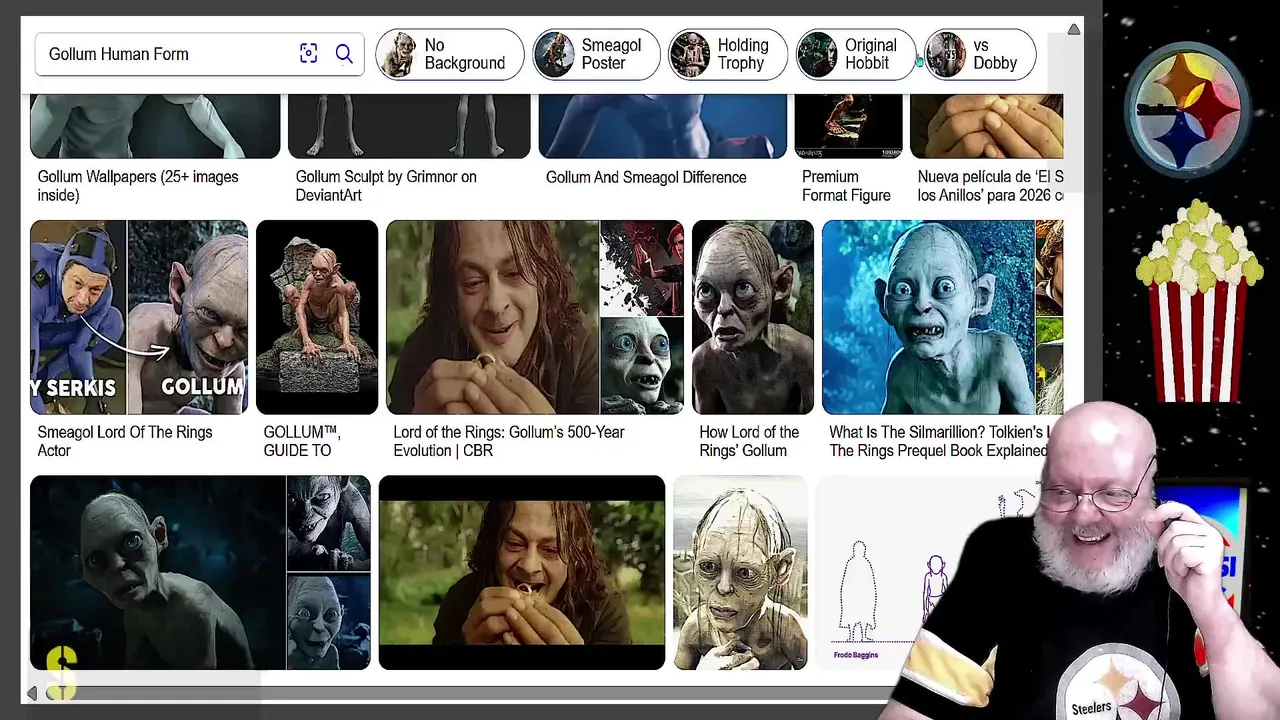The image size is (1280, 720).
Task: Select the Smeagol Poster filter chip
Action: pos(596,54)
